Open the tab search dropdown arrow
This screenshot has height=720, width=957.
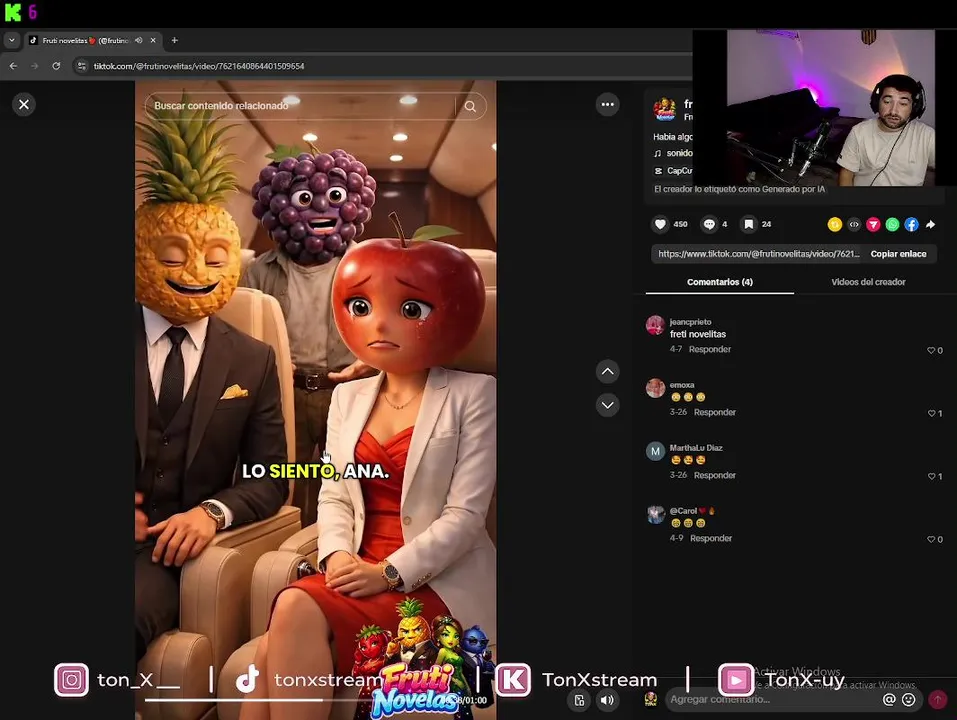coord(12,40)
